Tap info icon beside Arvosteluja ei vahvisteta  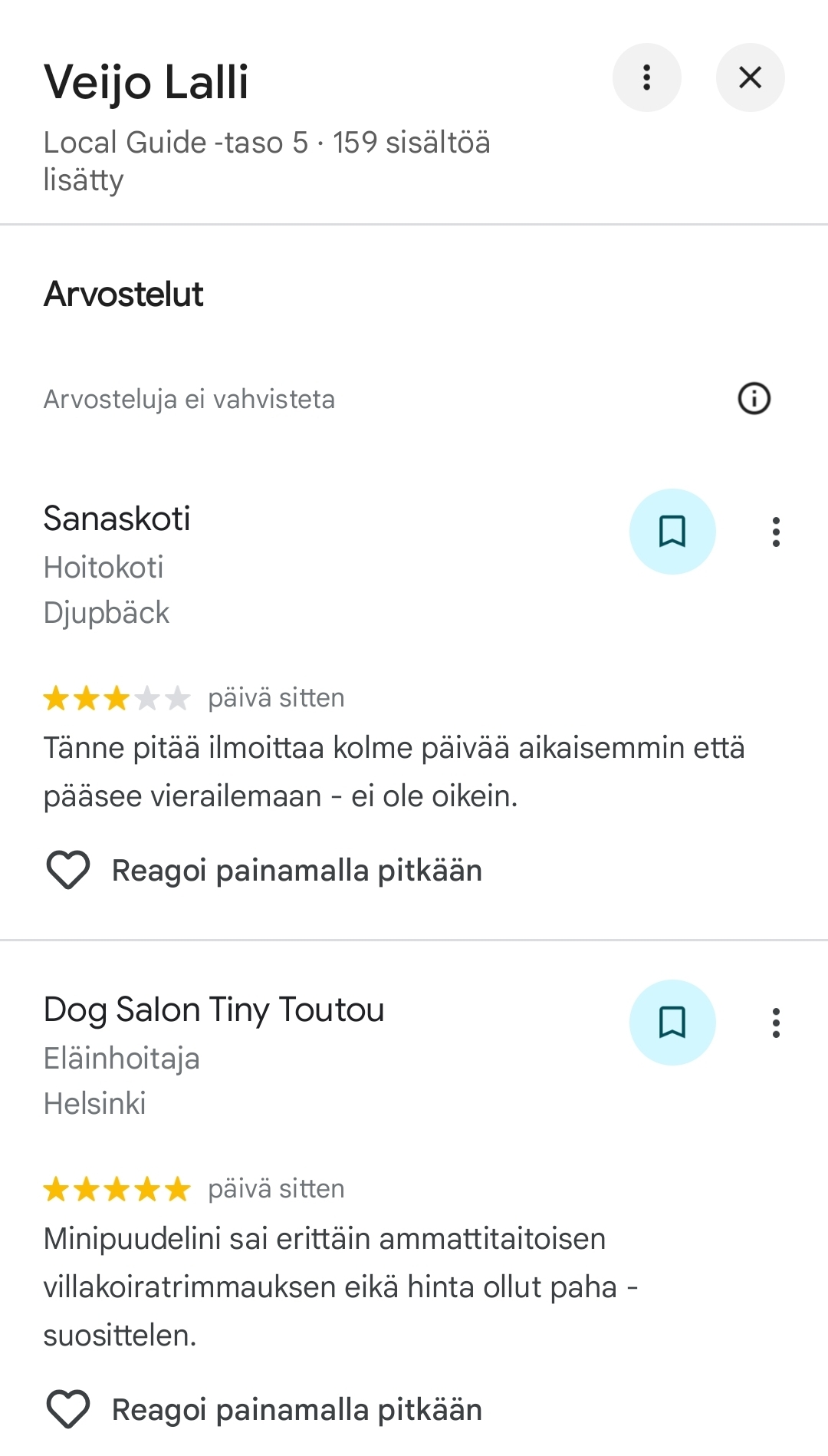click(x=754, y=399)
